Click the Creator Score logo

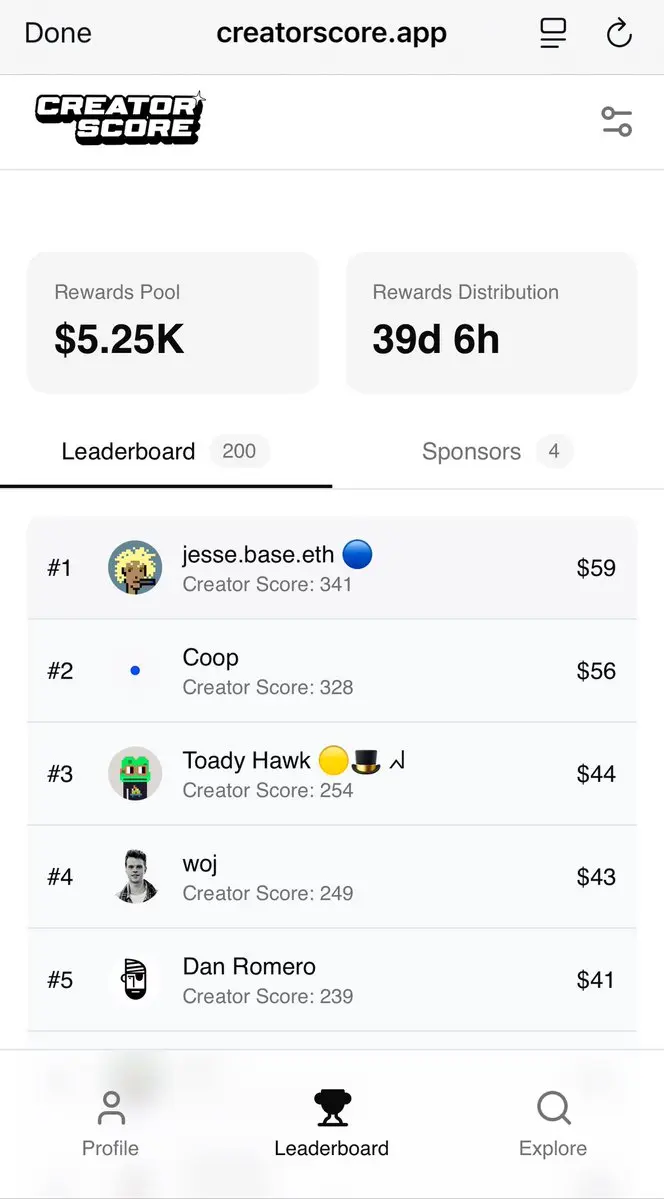pos(120,119)
